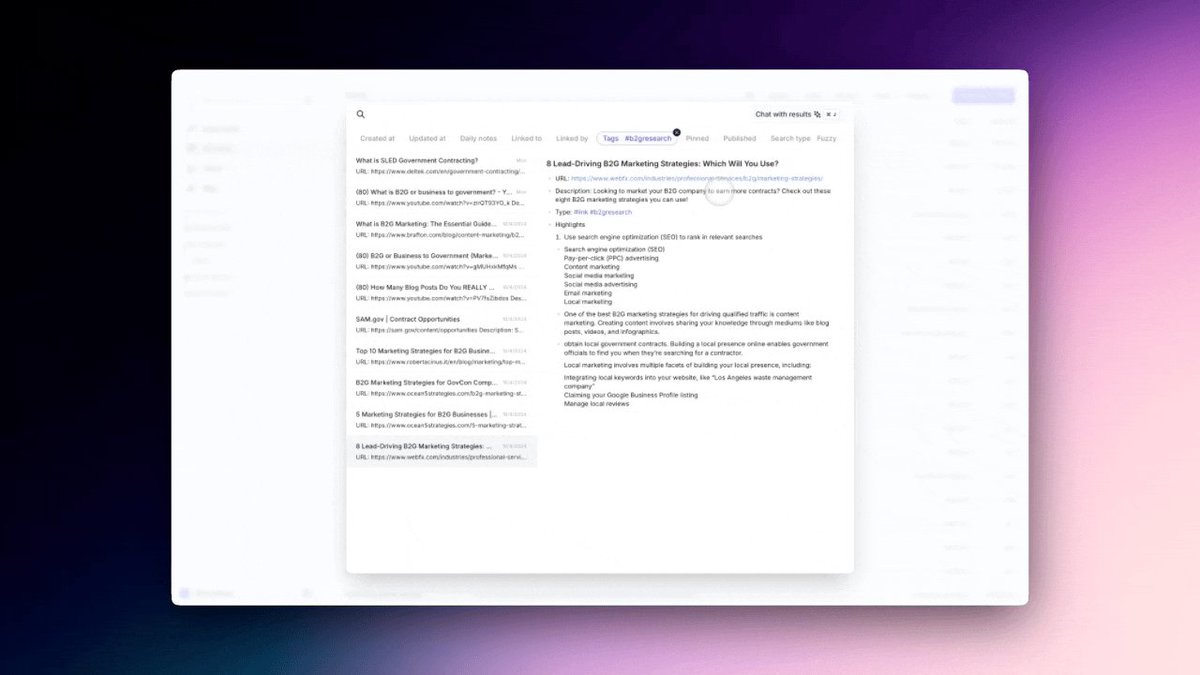Click Claiming your Google Business Profile listing
1200x675 pixels.
coord(631,395)
